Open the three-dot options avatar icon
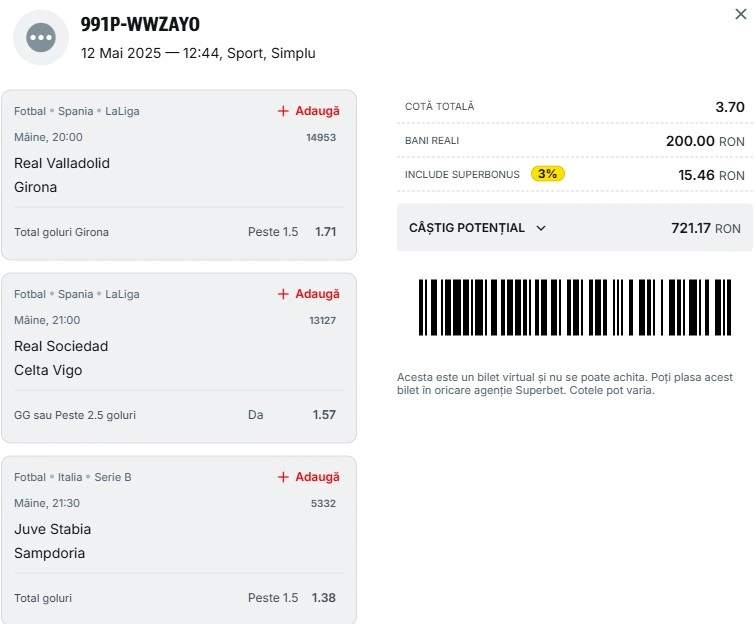Viewport: 756px width, 624px height. tap(41, 38)
